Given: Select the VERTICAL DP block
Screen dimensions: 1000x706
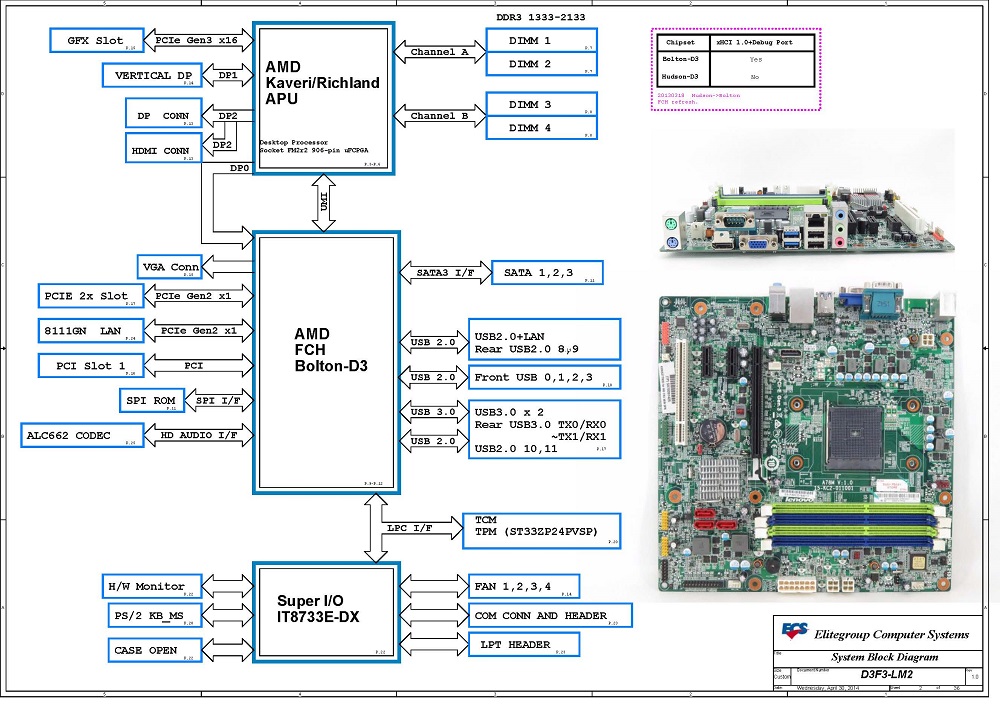Looking at the screenshot, I should click(x=152, y=75).
